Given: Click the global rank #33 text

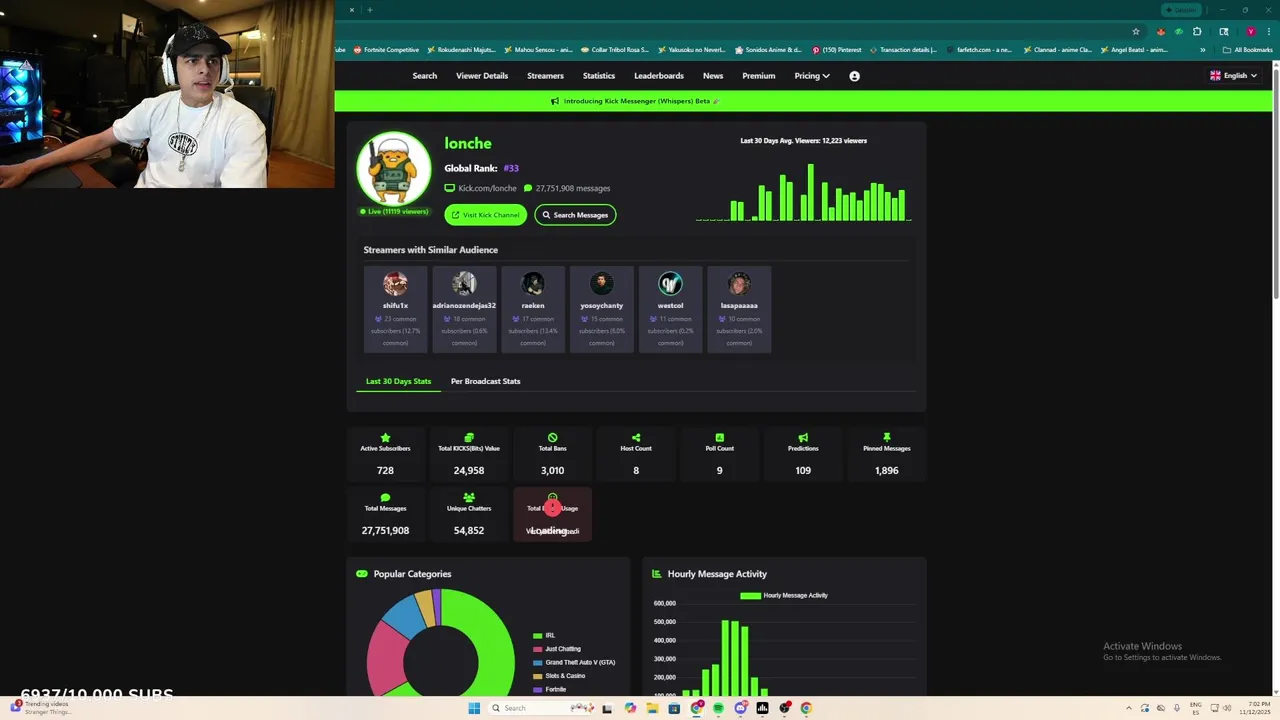Looking at the screenshot, I should (x=511, y=168).
